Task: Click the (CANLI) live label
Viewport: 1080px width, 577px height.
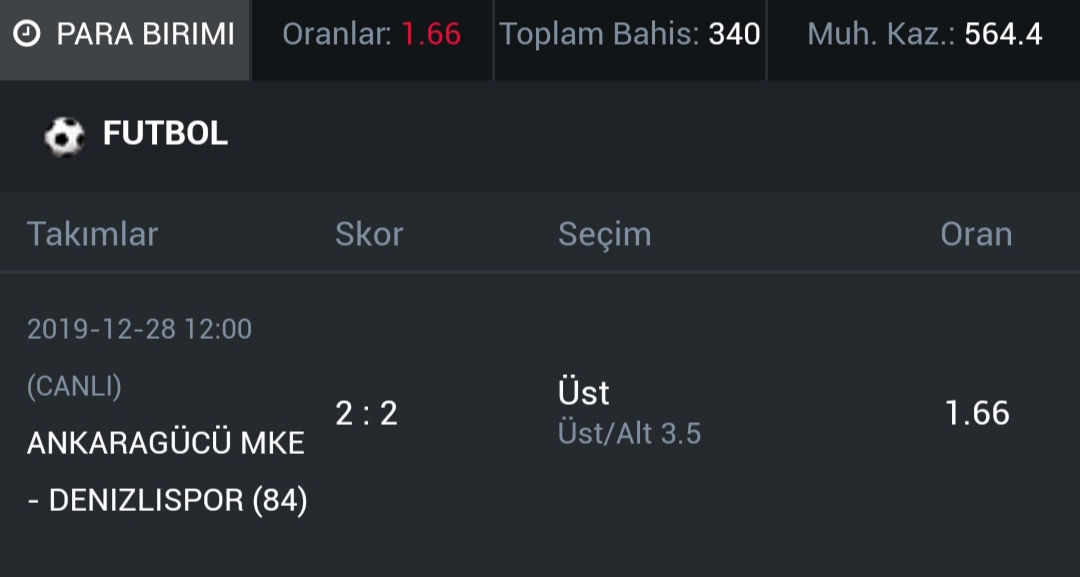Action: (74, 386)
